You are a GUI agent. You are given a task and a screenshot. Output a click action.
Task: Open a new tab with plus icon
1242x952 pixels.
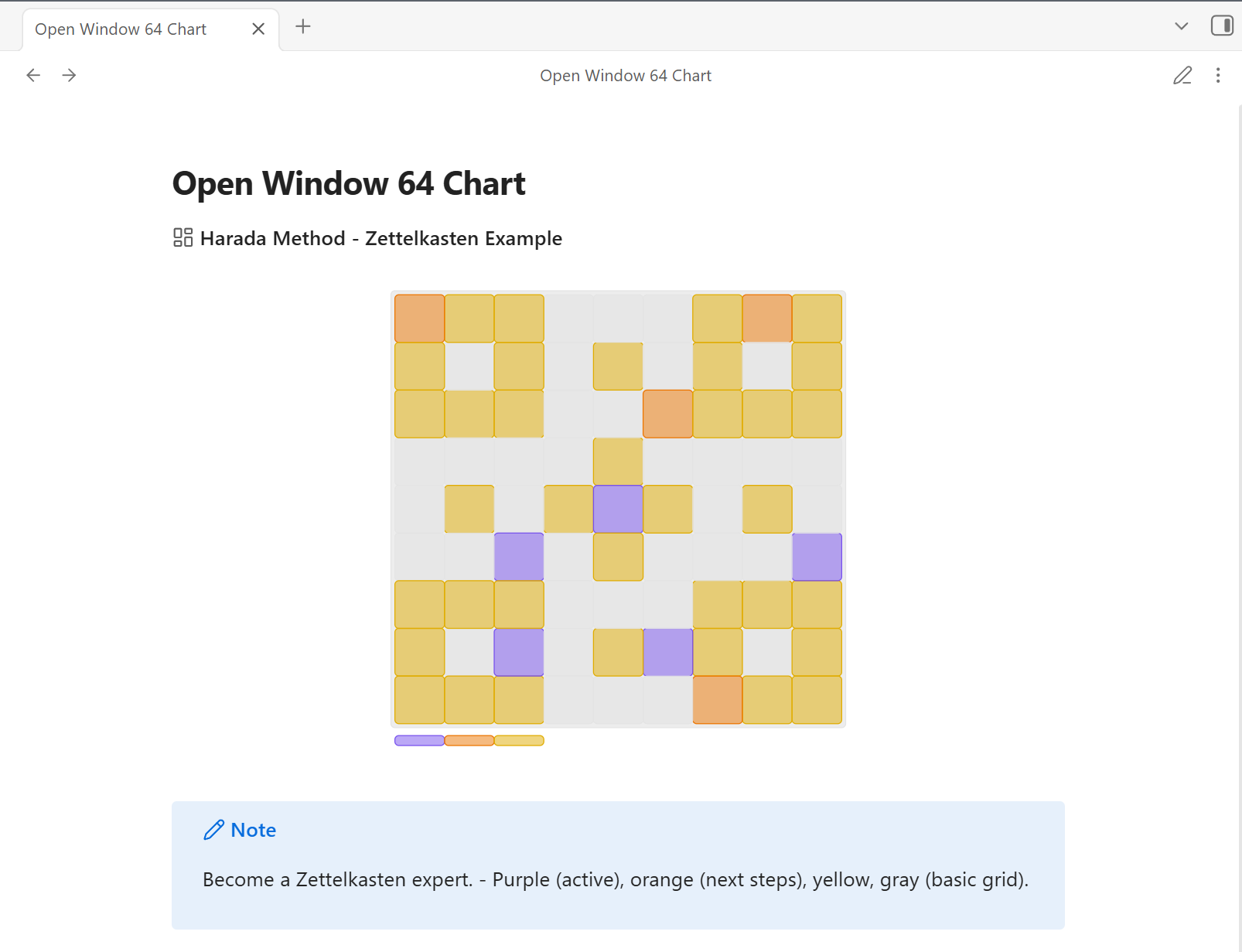[x=303, y=26]
